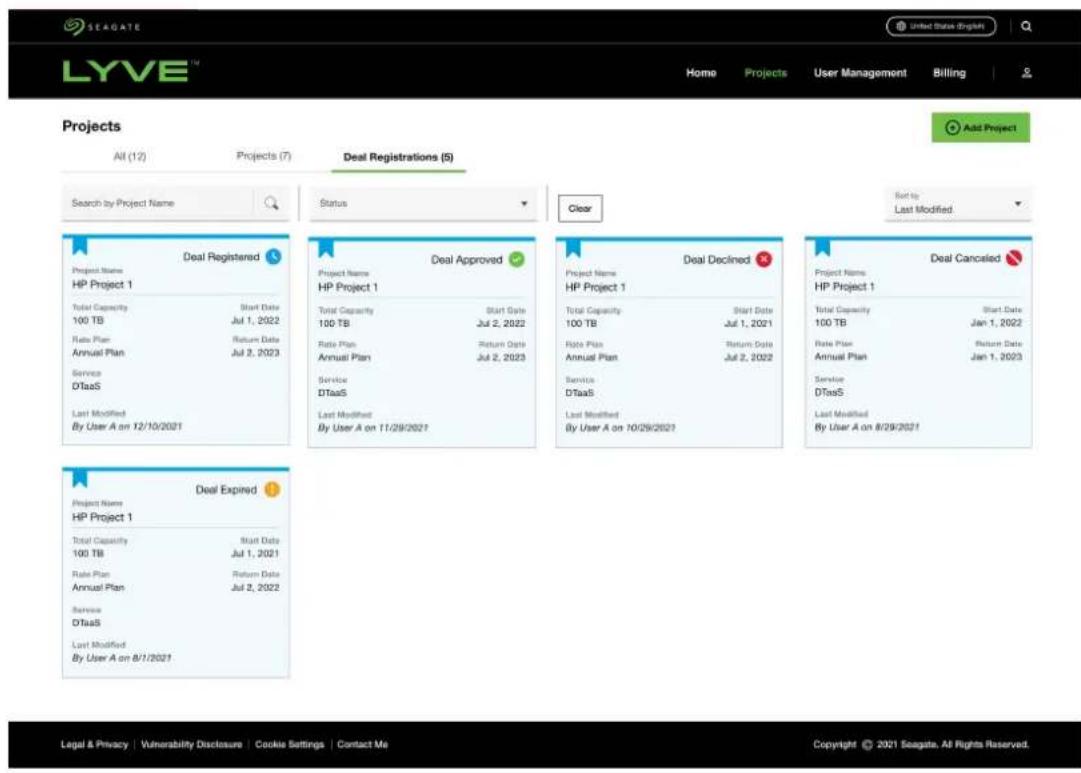The height and width of the screenshot is (773, 1081).
Task: Open Legal & Privacy footer link
Action: point(94,745)
